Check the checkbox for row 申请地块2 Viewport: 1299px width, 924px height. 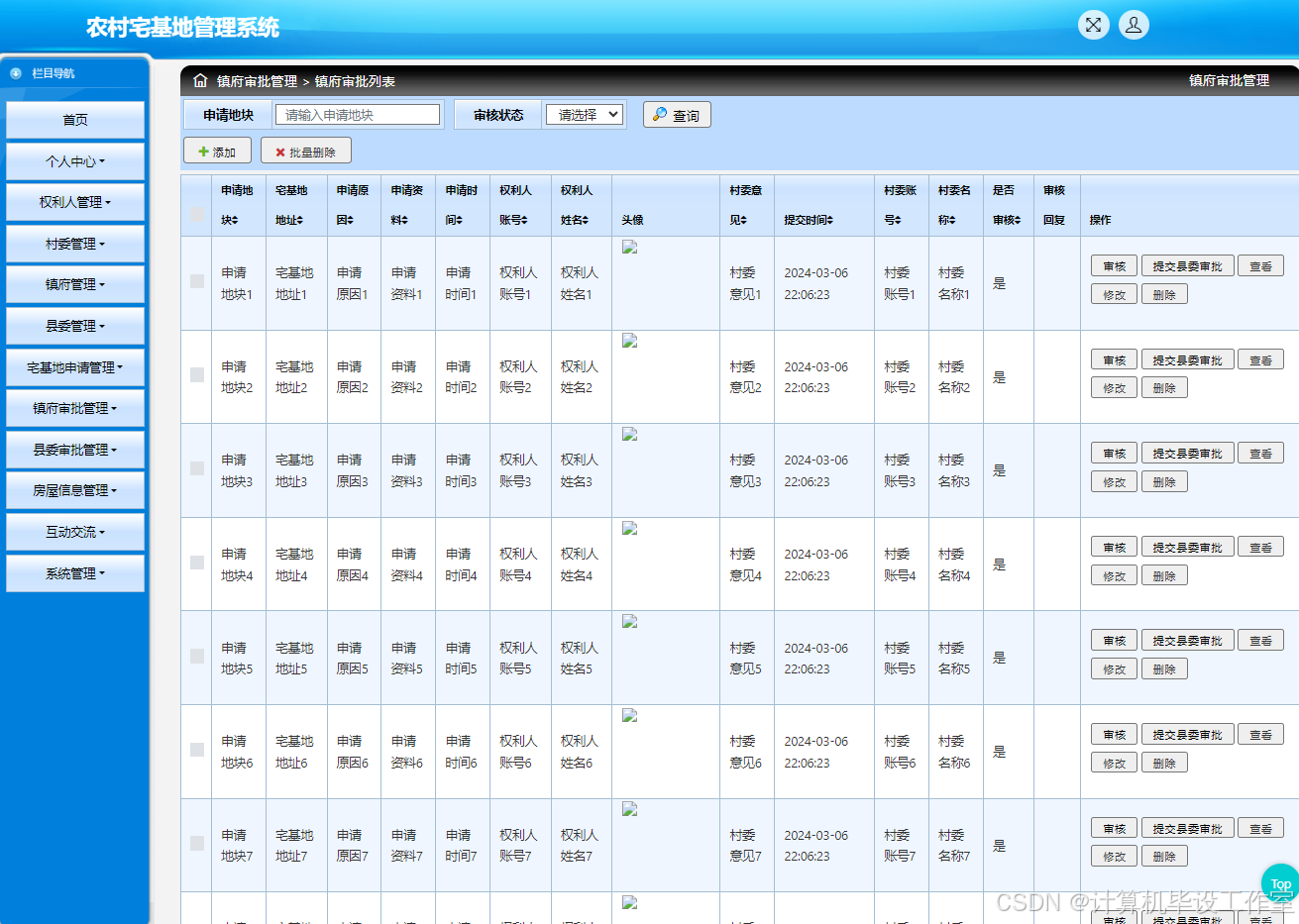pyautogui.click(x=196, y=374)
